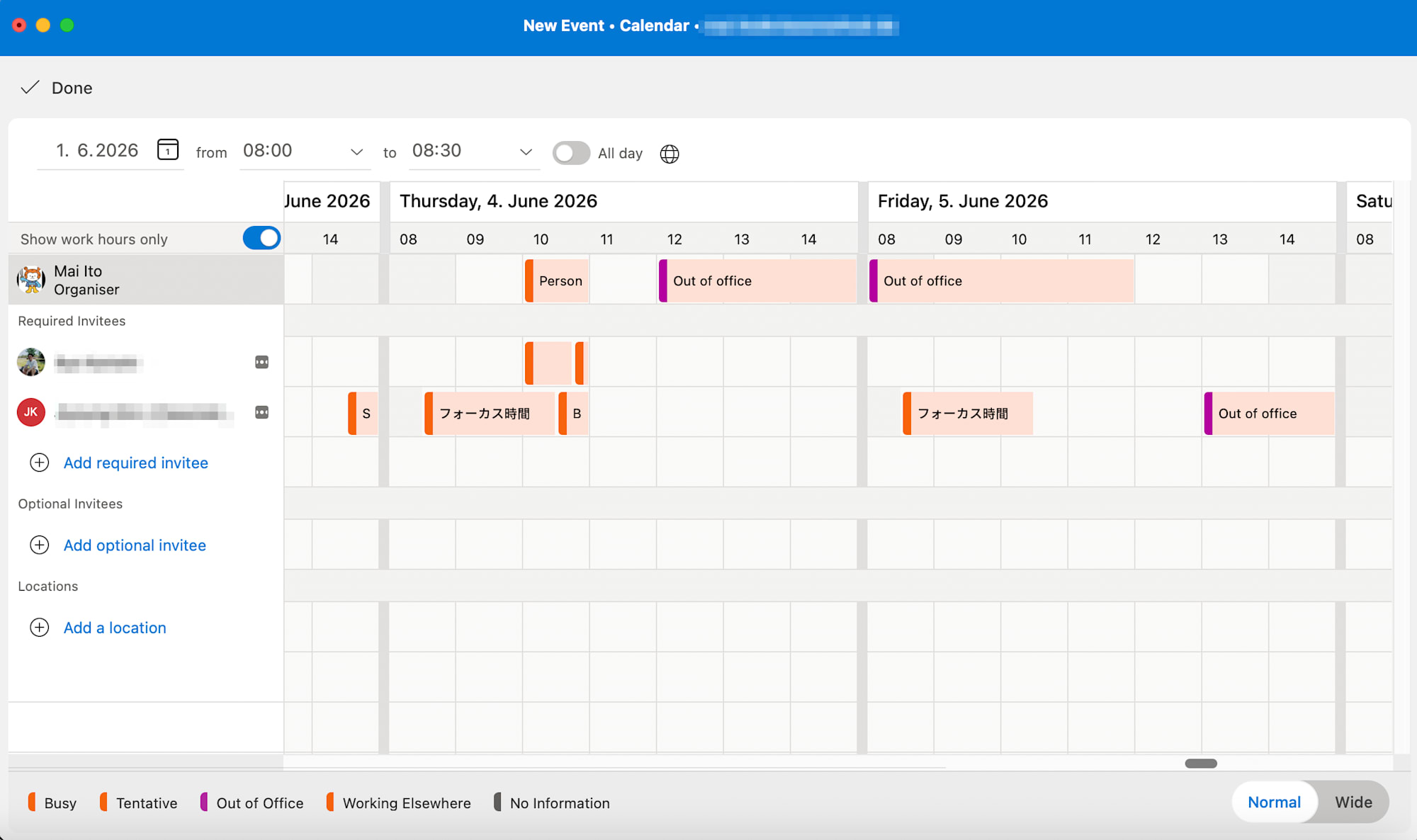Select Mai Ito's Person event on Thursday
This screenshot has height=840, width=1417.
coord(557,280)
